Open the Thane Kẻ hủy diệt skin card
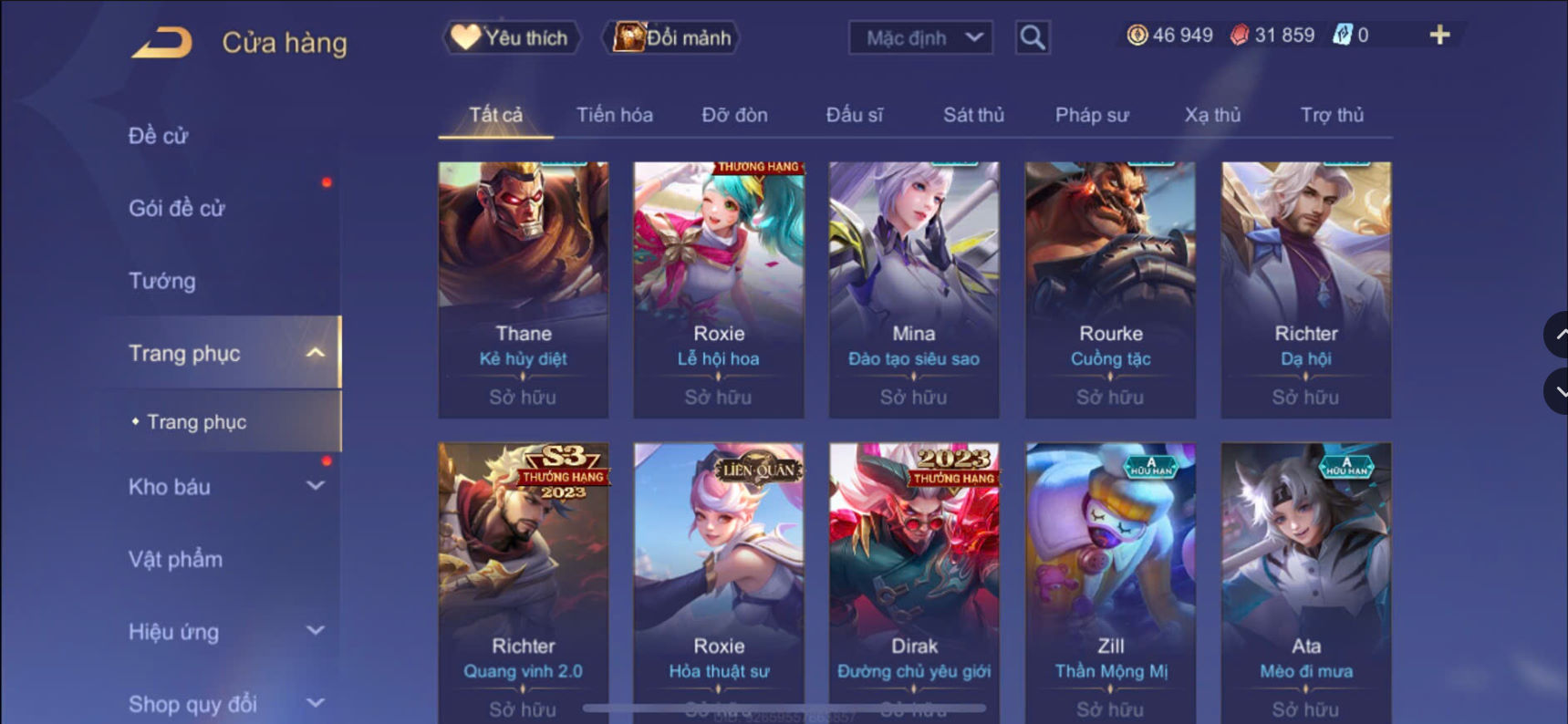Image resolution: width=1568 pixels, height=724 pixels. click(524, 290)
